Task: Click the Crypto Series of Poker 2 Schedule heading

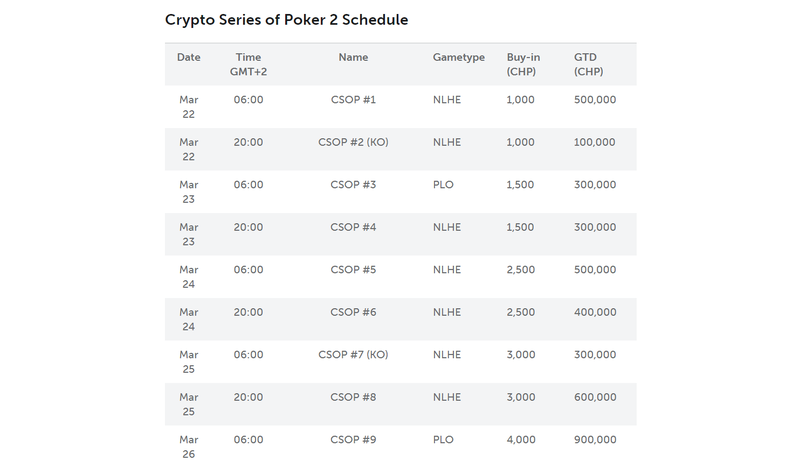Action: point(286,20)
